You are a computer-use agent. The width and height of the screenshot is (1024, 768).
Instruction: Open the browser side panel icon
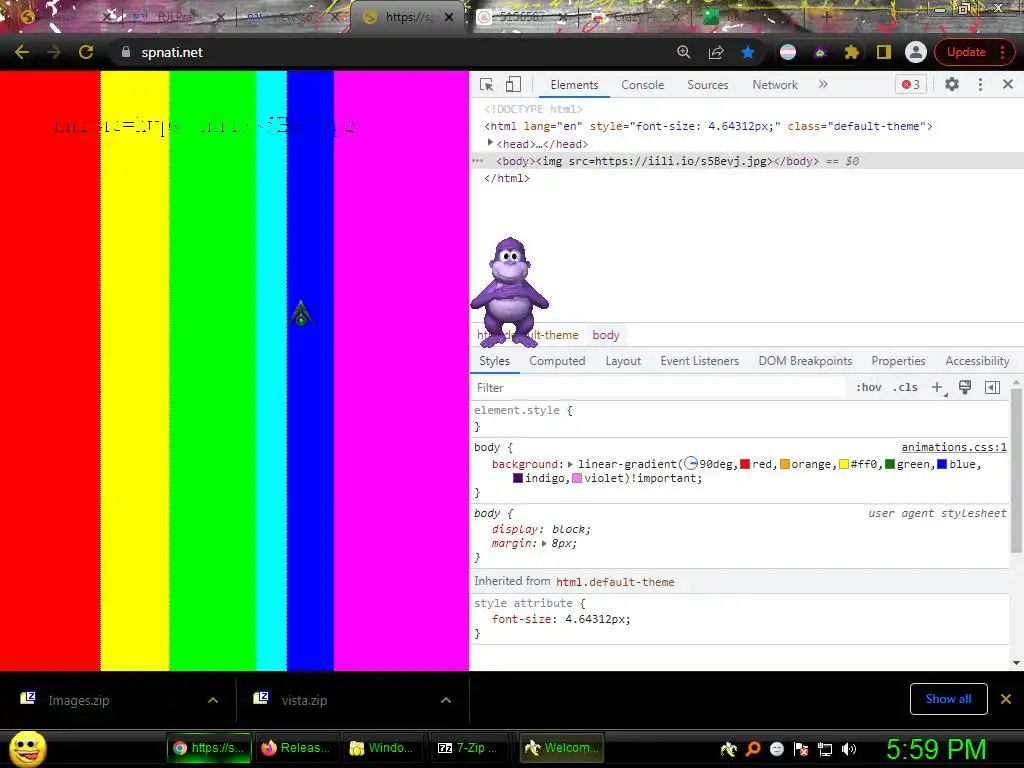click(884, 52)
